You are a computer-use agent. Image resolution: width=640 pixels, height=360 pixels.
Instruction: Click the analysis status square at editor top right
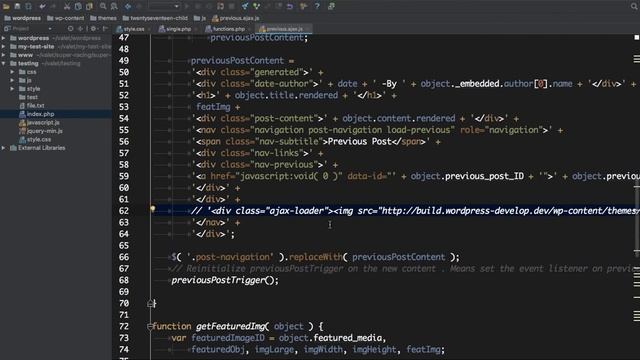click(636, 38)
